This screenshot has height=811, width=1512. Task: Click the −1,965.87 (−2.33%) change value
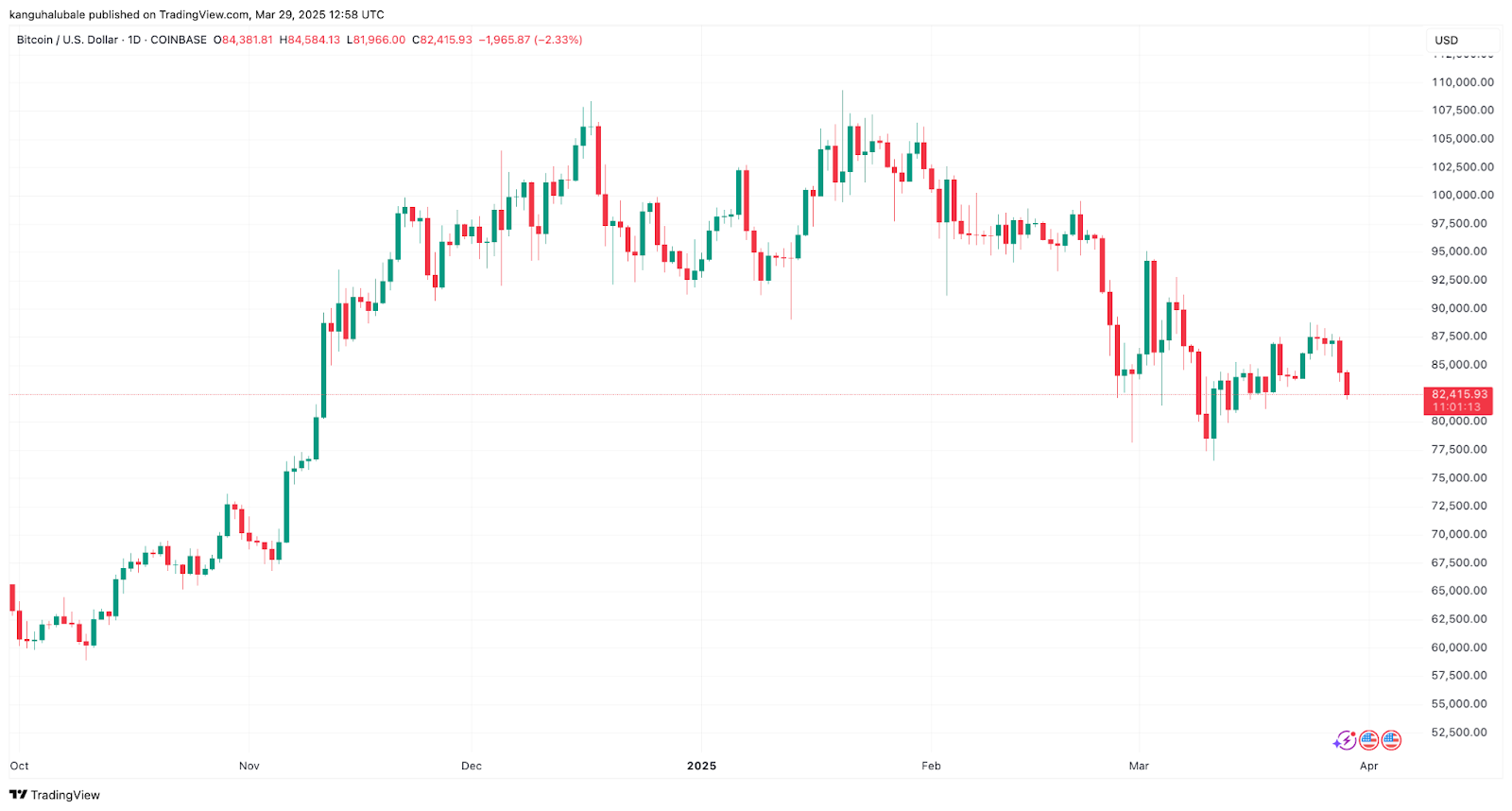tap(530, 40)
